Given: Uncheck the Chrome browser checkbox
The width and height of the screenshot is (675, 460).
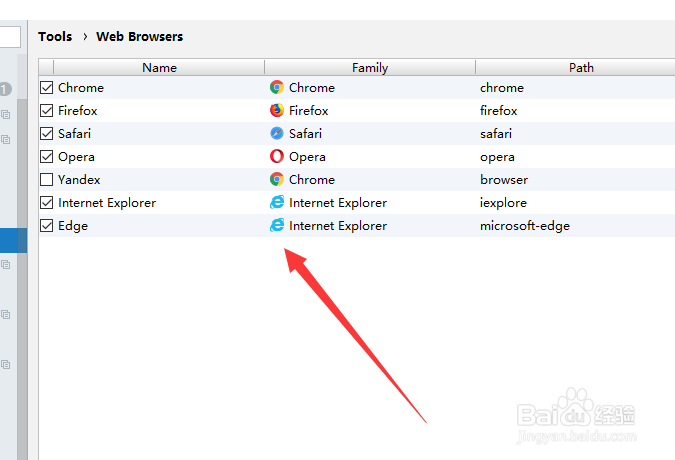Looking at the screenshot, I should tap(46, 87).
